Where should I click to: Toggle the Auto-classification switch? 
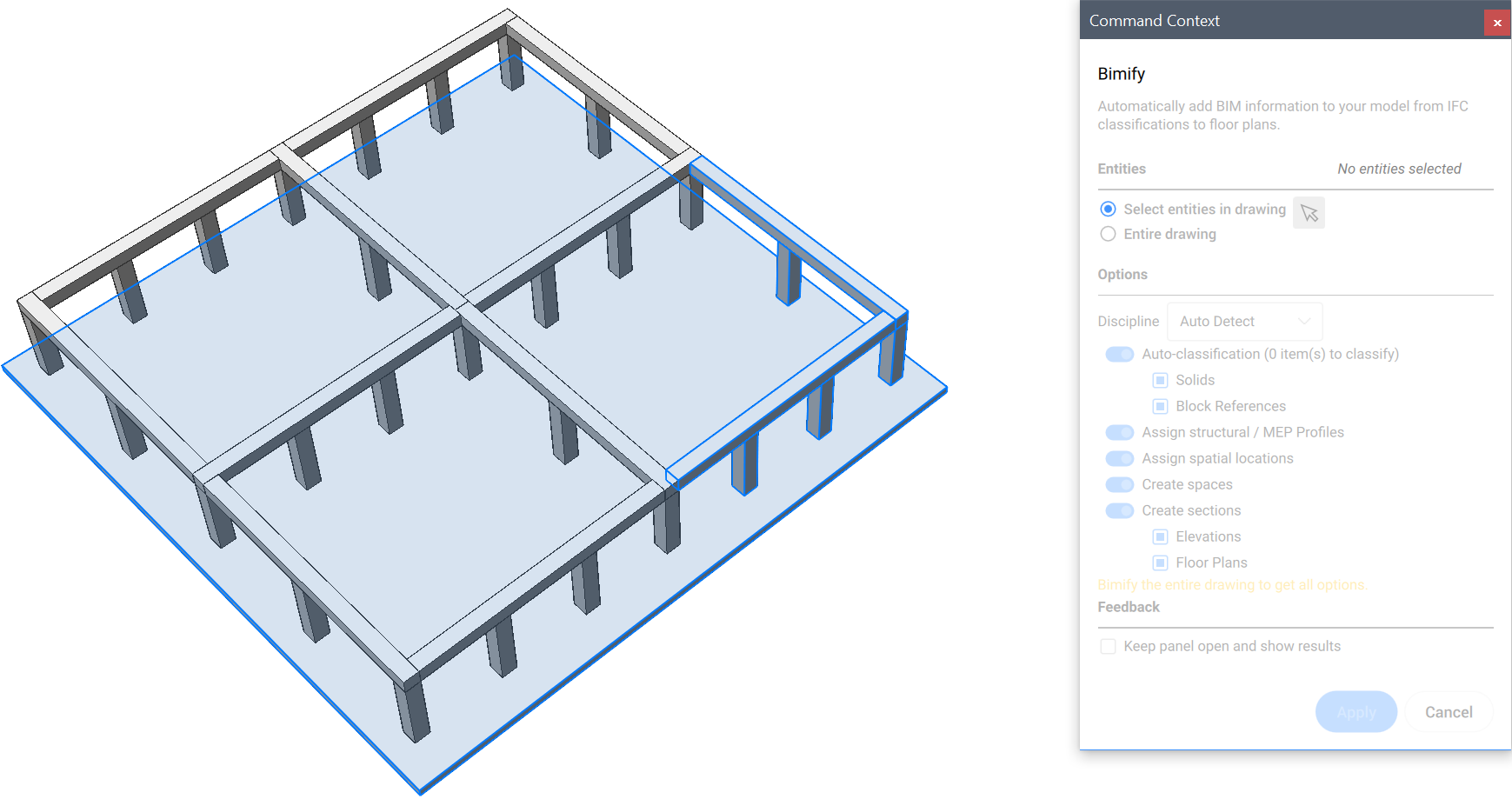click(x=1119, y=354)
